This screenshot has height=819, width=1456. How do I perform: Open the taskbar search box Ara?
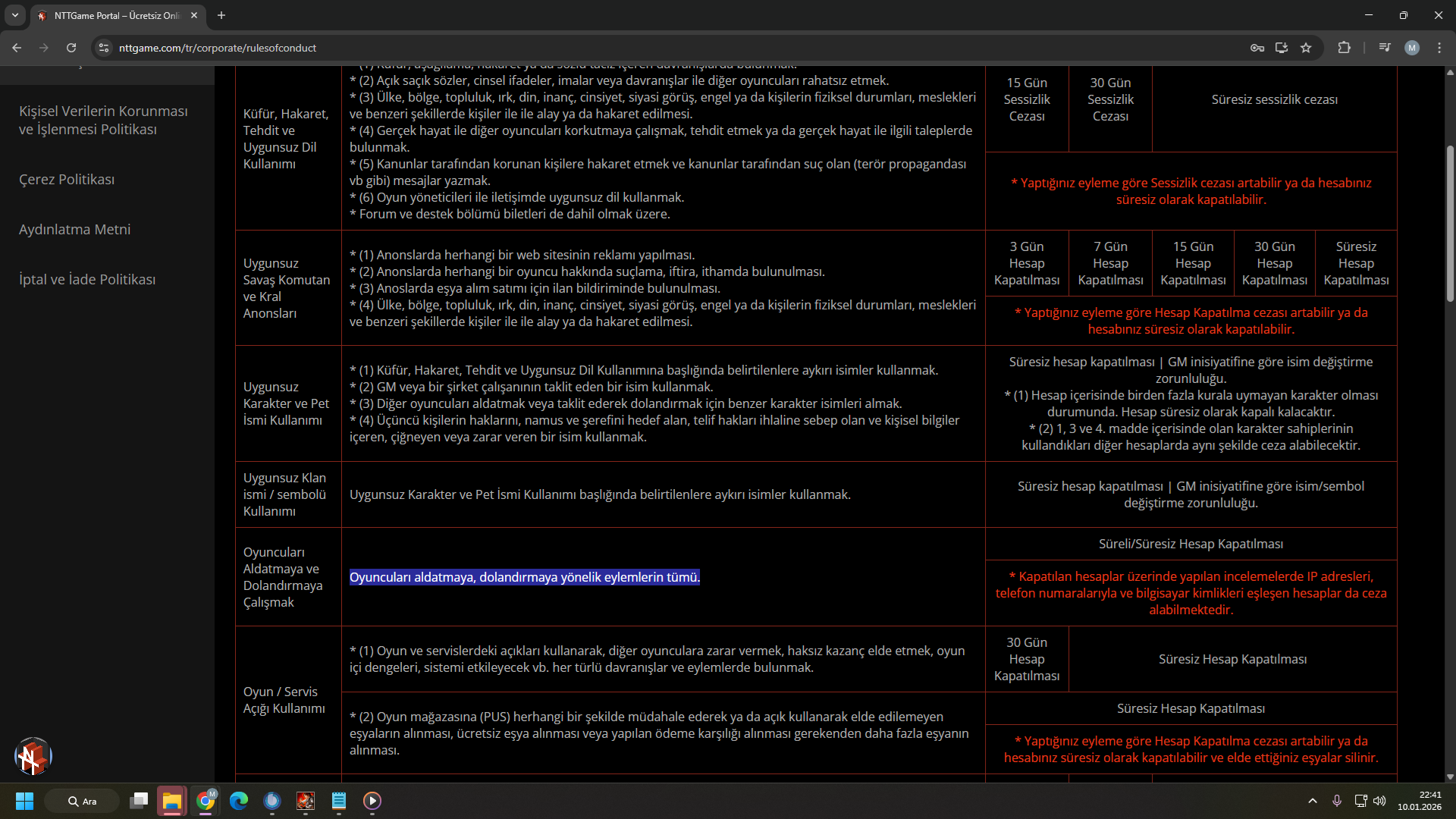pyautogui.click(x=82, y=801)
